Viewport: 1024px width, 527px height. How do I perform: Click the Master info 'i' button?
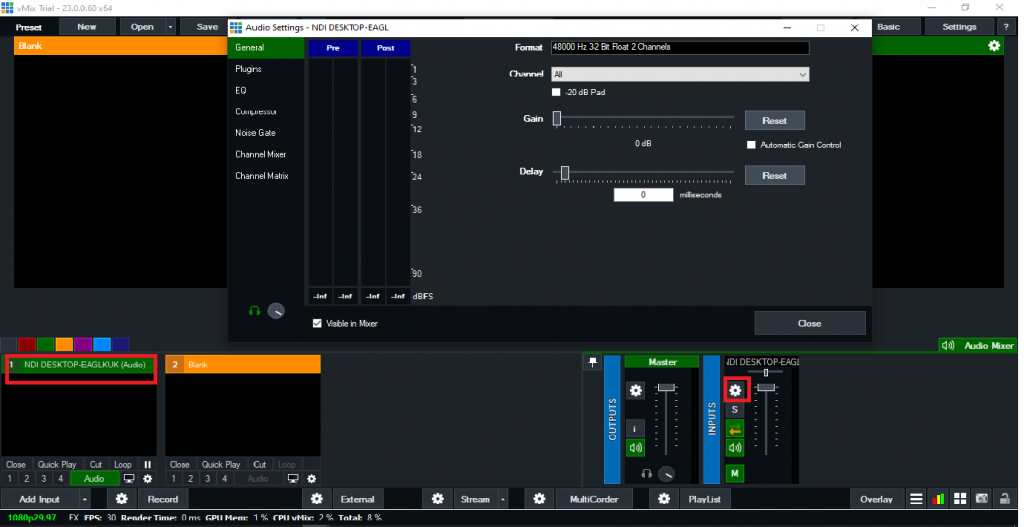(635, 428)
